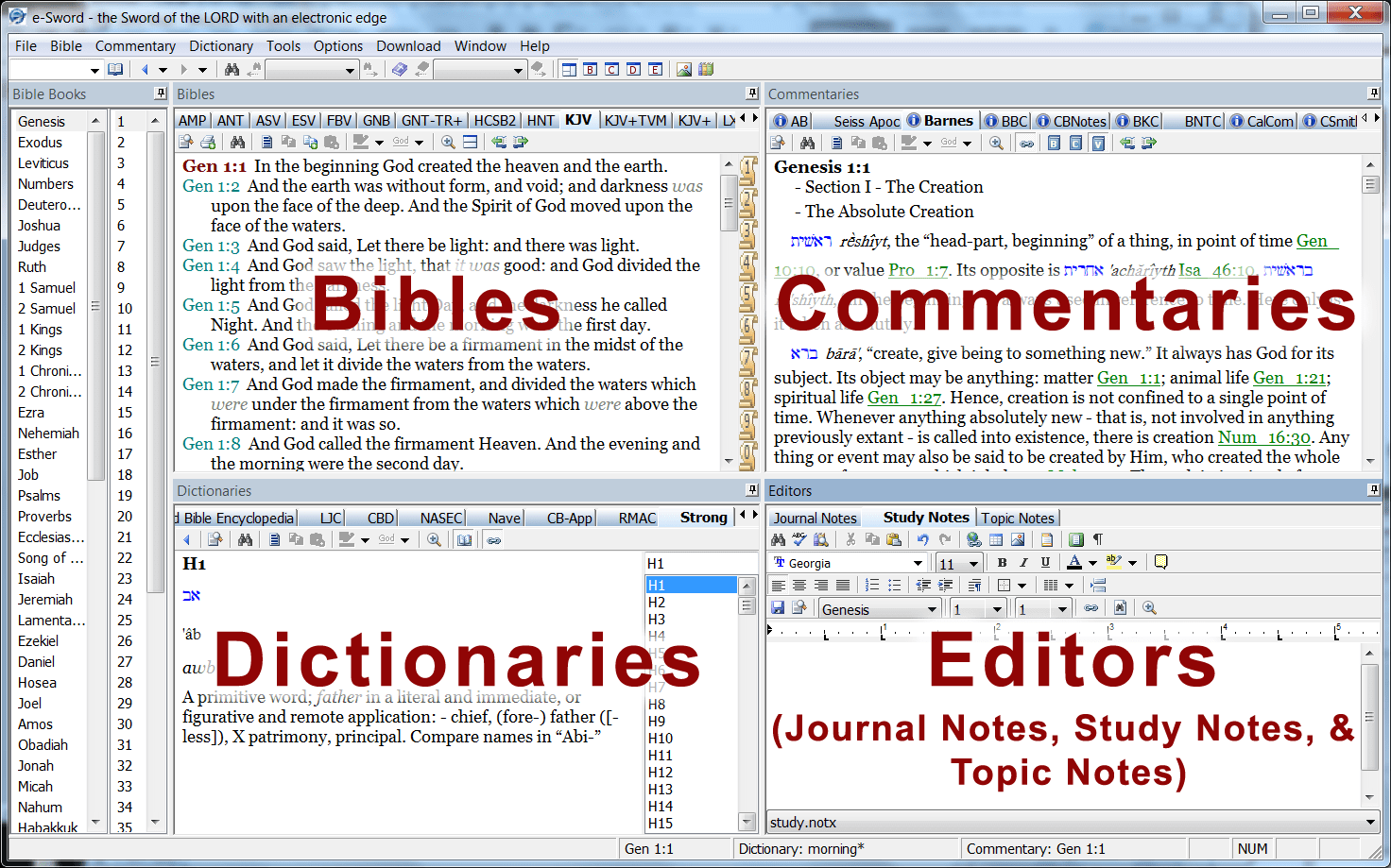Viewport: 1391px width, 868px height.
Task: Click the layout B panel icon
Action: pos(591,69)
